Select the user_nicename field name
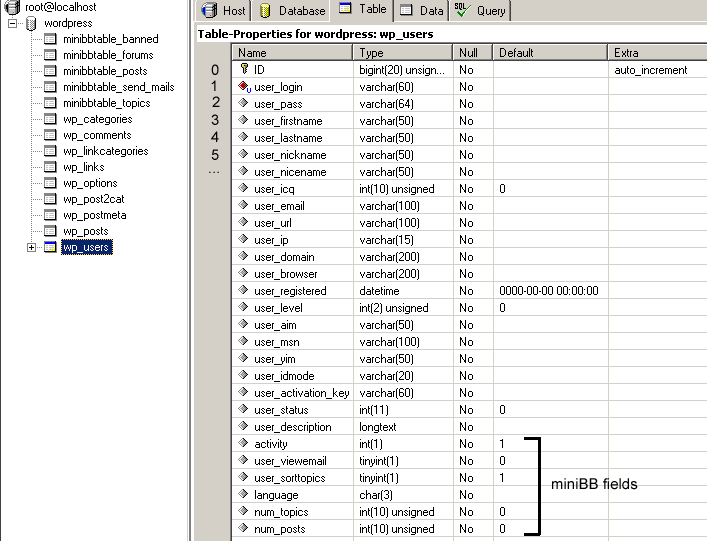Screen dimensions: 707x541 pyautogui.click(x=290, y=172)
